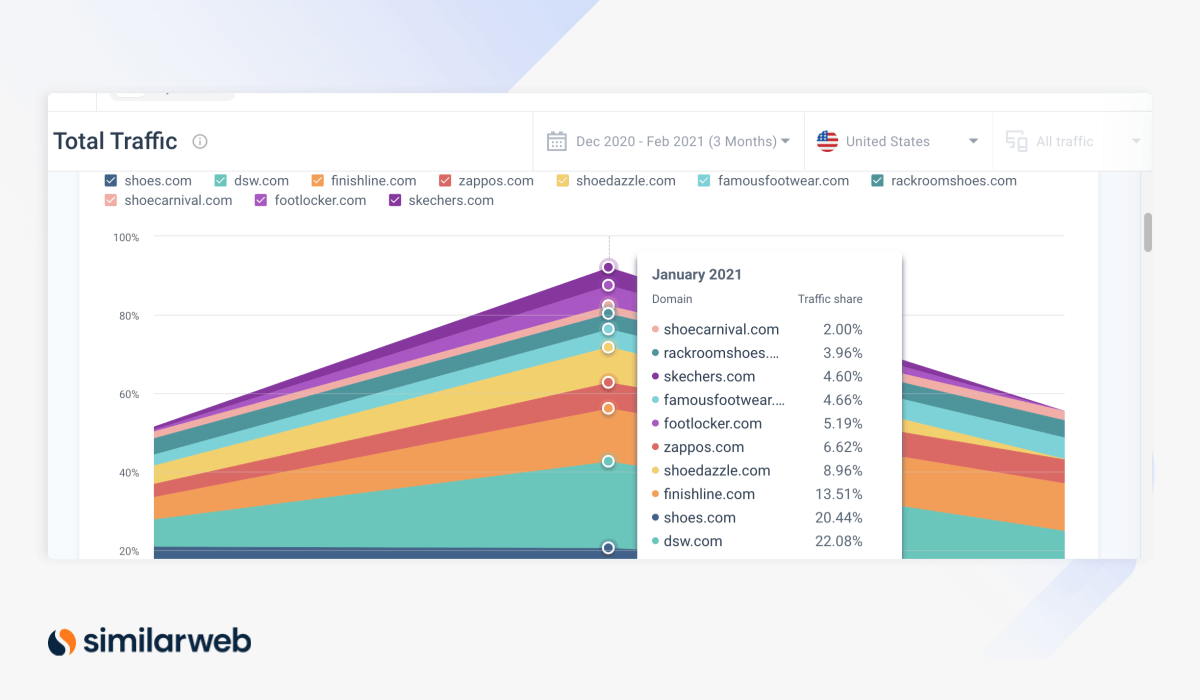Uncheck the dsw.com legend checkbox

[220, 181]
